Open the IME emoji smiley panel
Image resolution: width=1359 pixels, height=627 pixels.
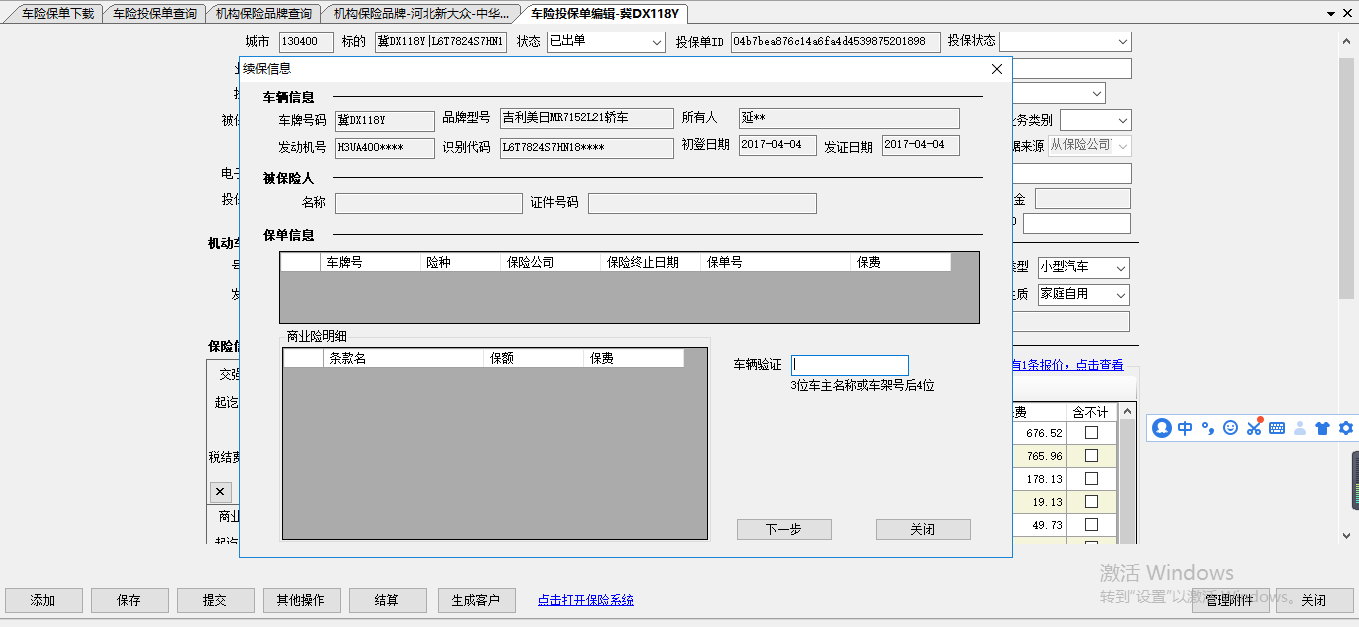click(x=1230, y=428)
